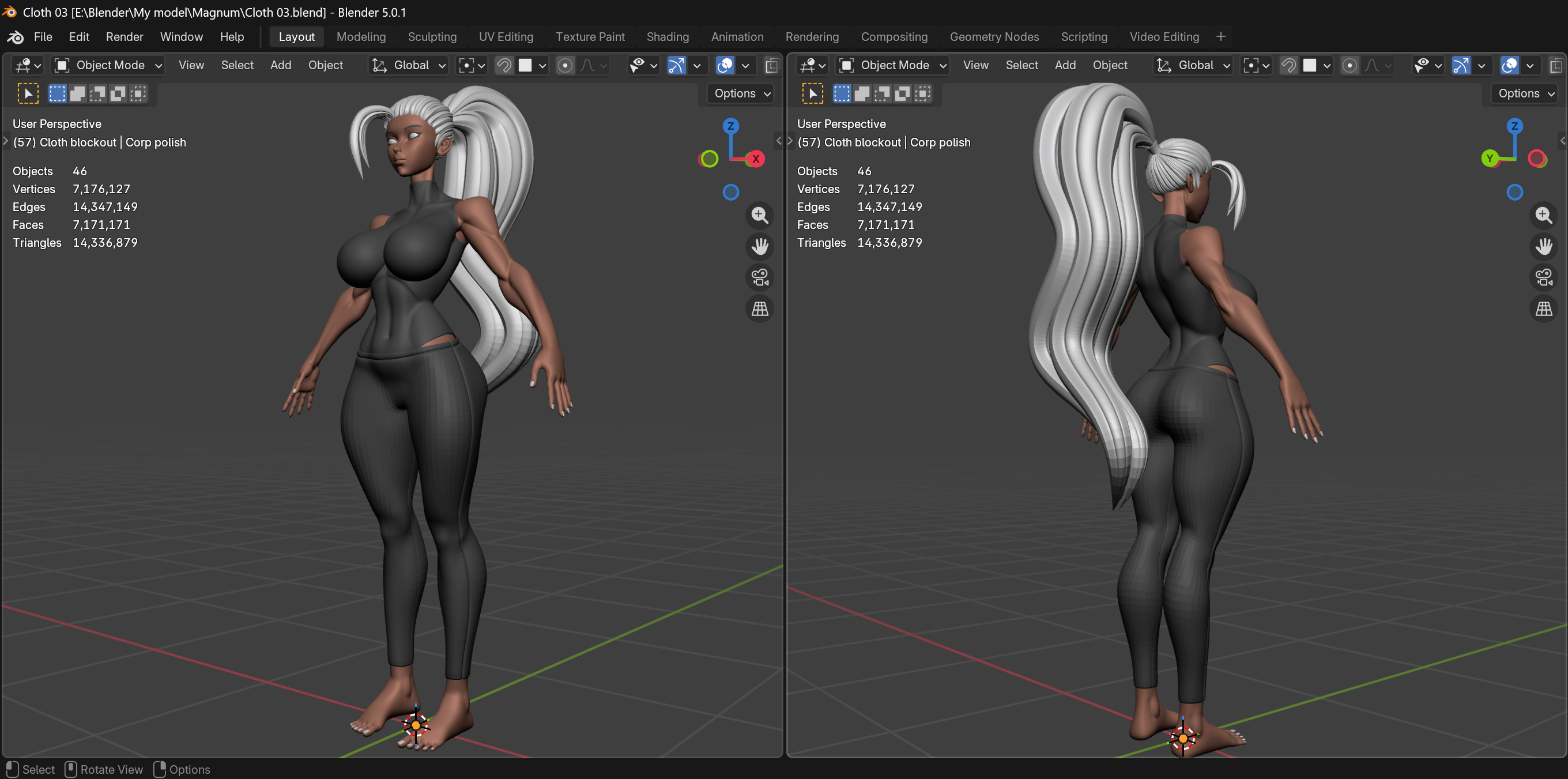Screen dimensions: 1568x779
Task: Open Add menu in left viewport header
Action: click(280, 65)
